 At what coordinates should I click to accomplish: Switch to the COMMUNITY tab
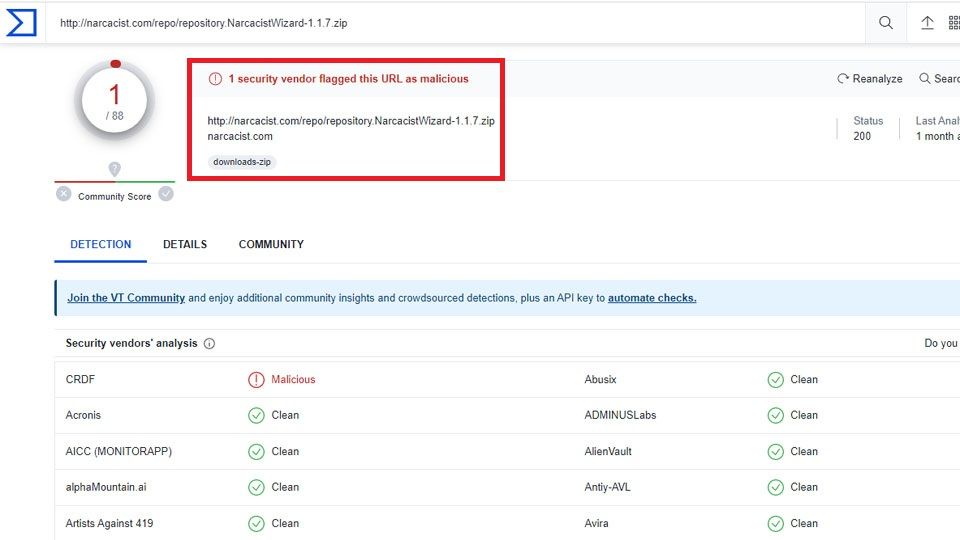click(271, 244)
